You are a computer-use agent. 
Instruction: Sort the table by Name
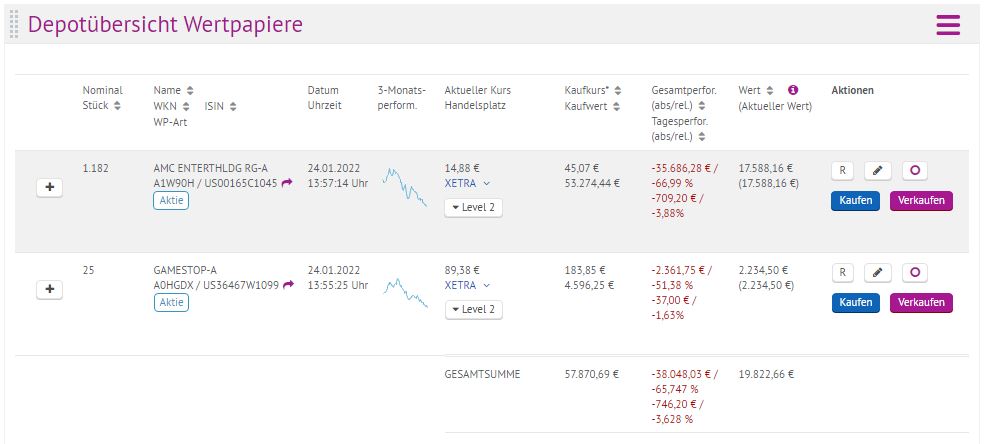tap(190, 90)
